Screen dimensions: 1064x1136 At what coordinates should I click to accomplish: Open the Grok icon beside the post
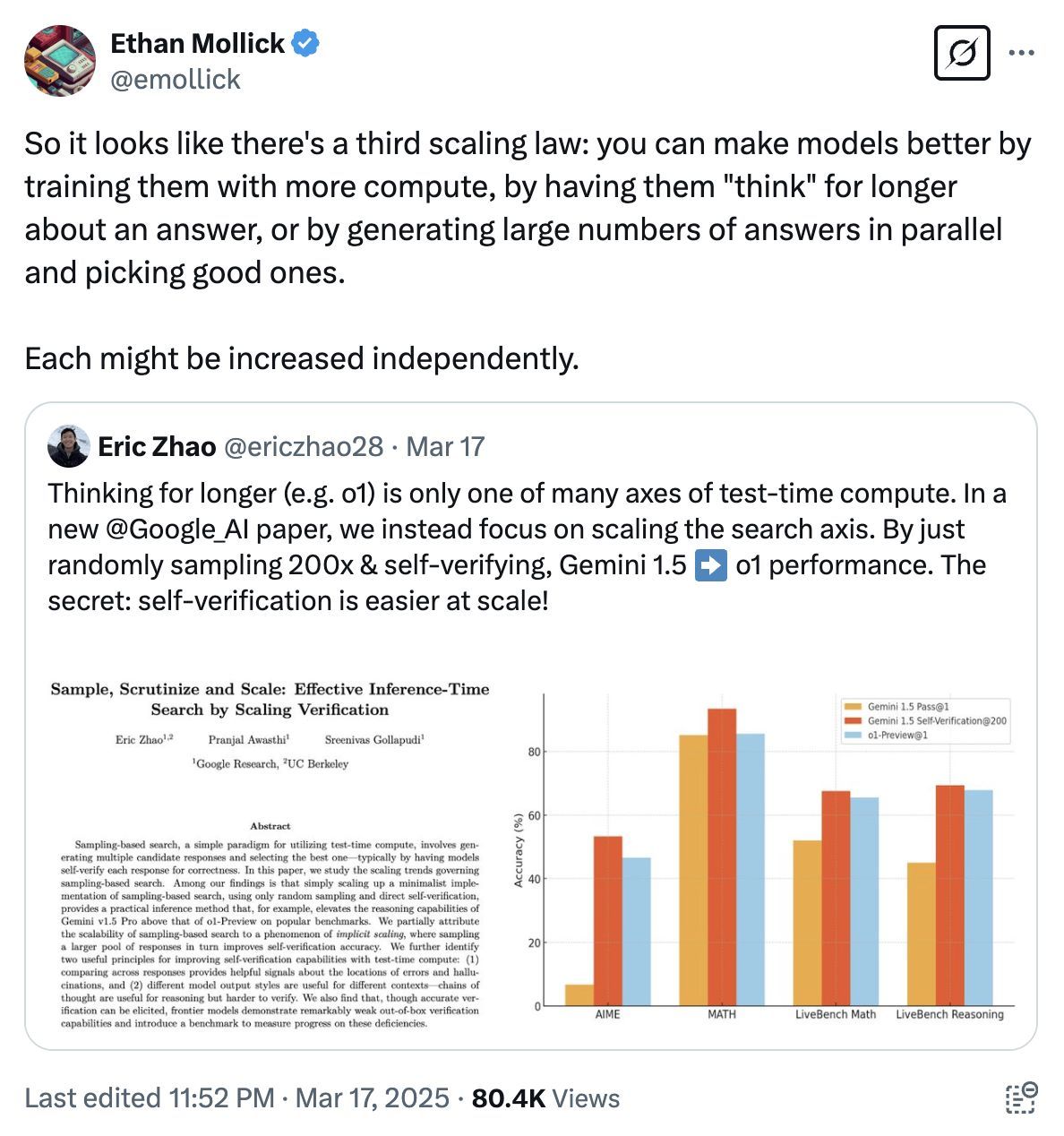click(x=961, y=54)
